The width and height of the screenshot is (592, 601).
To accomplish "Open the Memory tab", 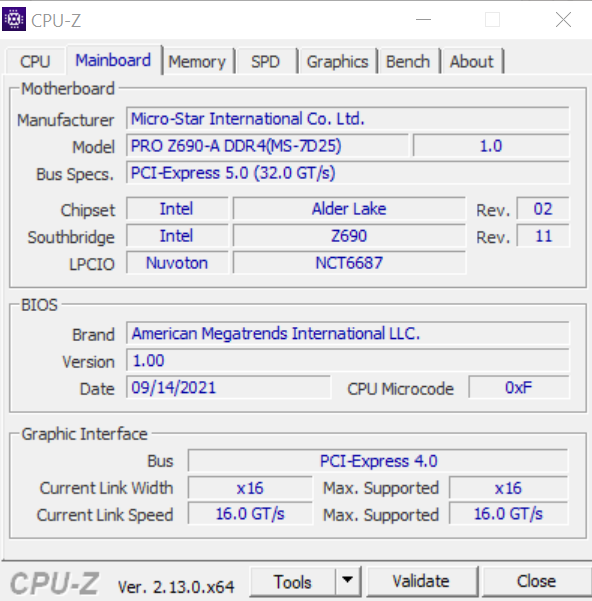I will 197,62.
